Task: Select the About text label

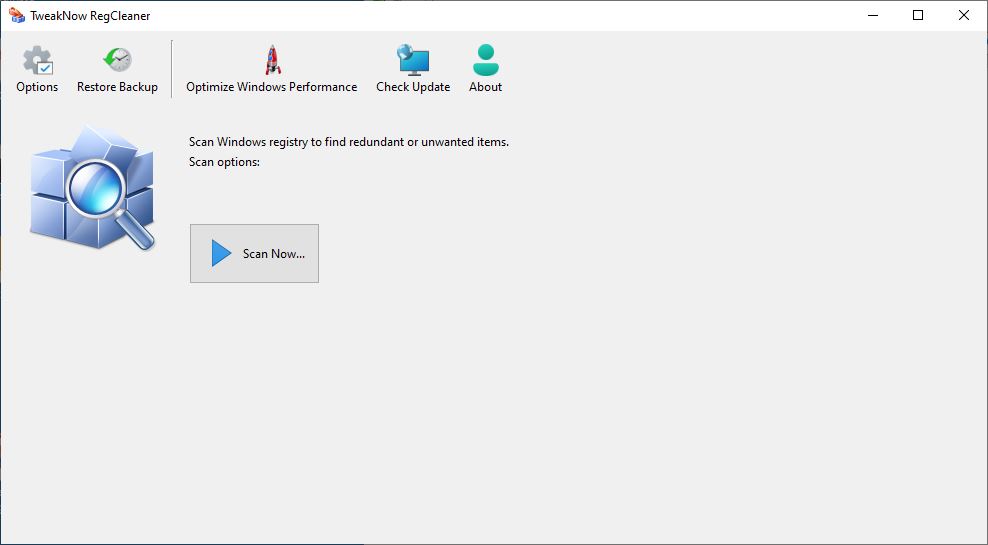Action: [485, 87]
